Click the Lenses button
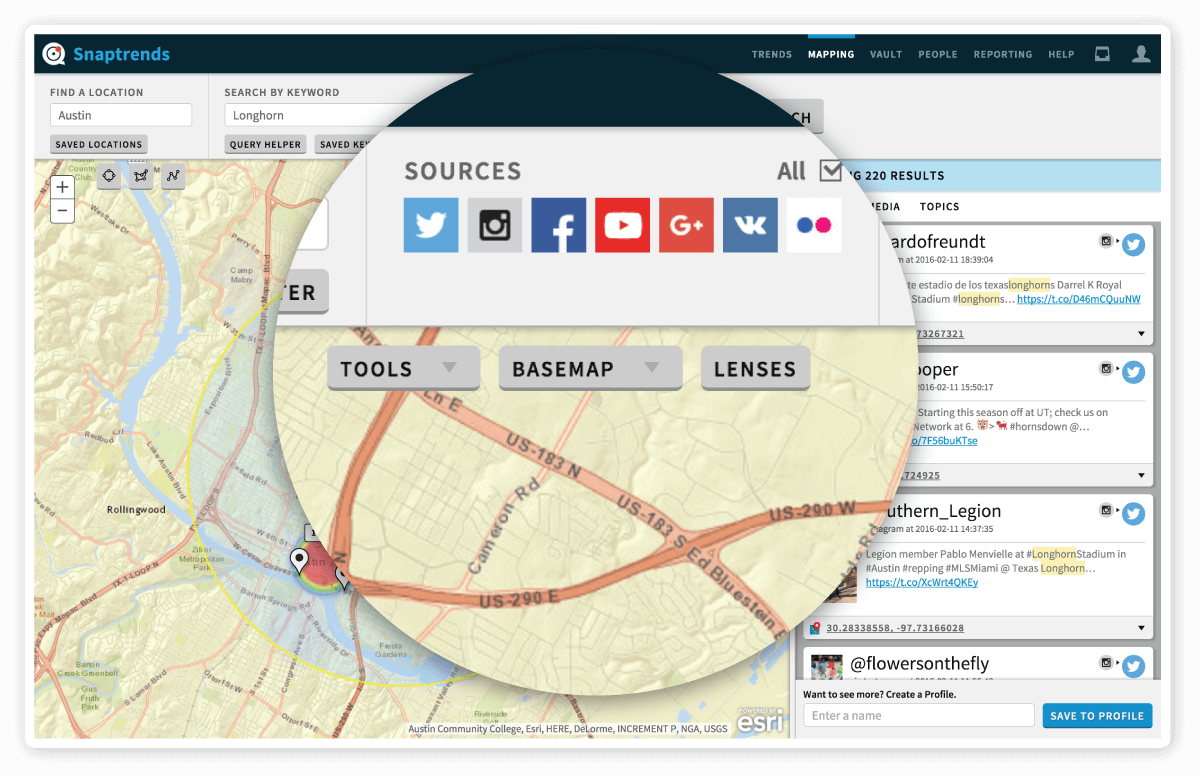 755,369
